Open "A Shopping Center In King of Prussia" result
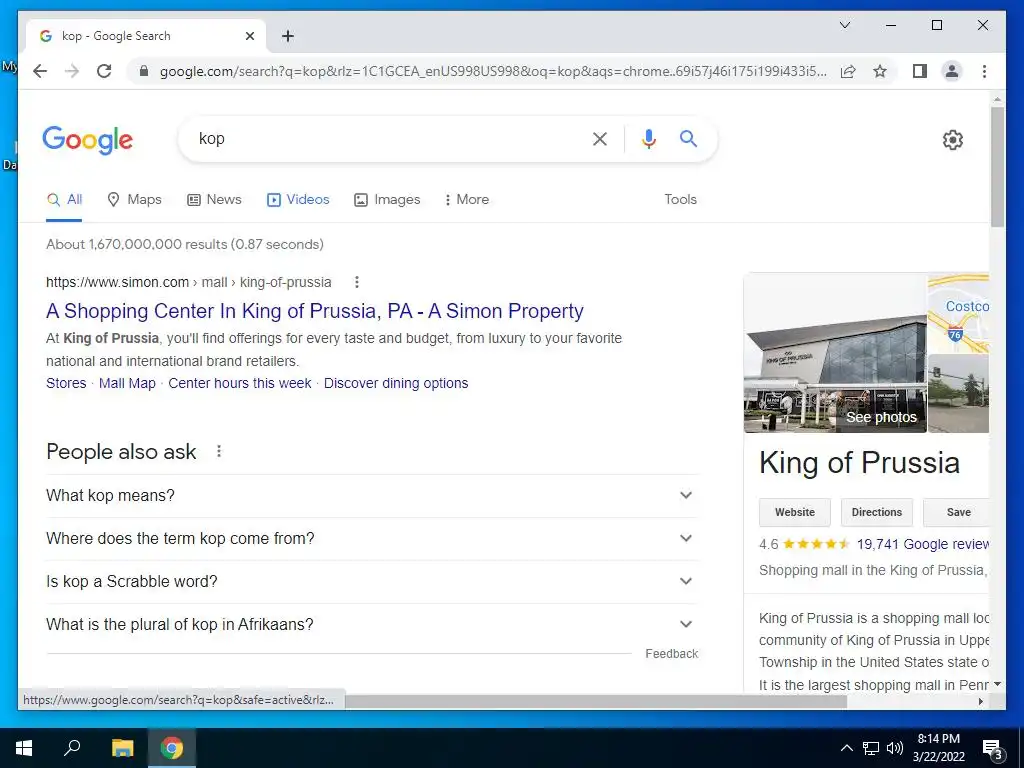Screen dimensions: 1024x768 [315, 311]
